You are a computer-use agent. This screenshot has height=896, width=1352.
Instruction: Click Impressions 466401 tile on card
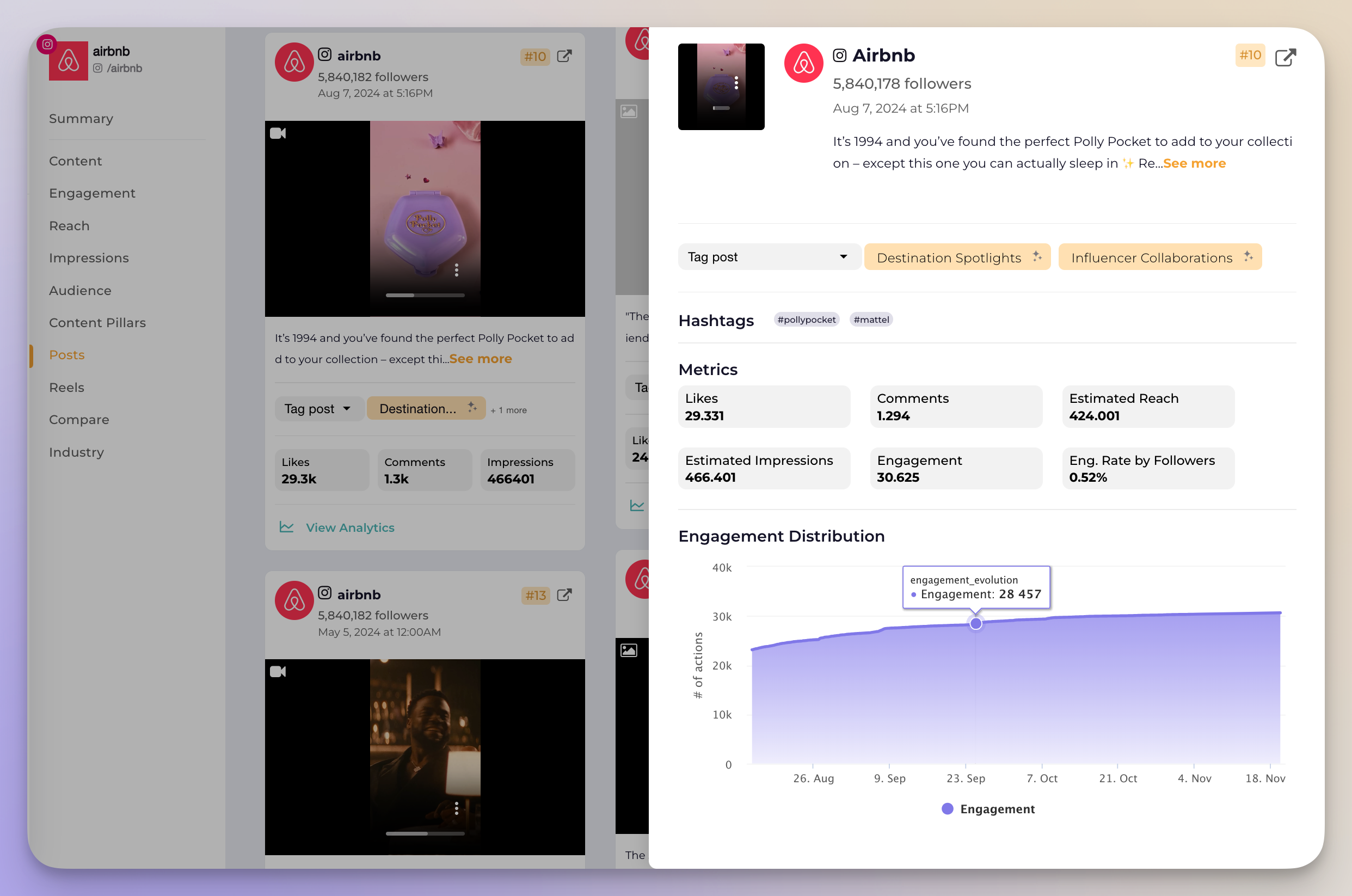click(527, 470)
